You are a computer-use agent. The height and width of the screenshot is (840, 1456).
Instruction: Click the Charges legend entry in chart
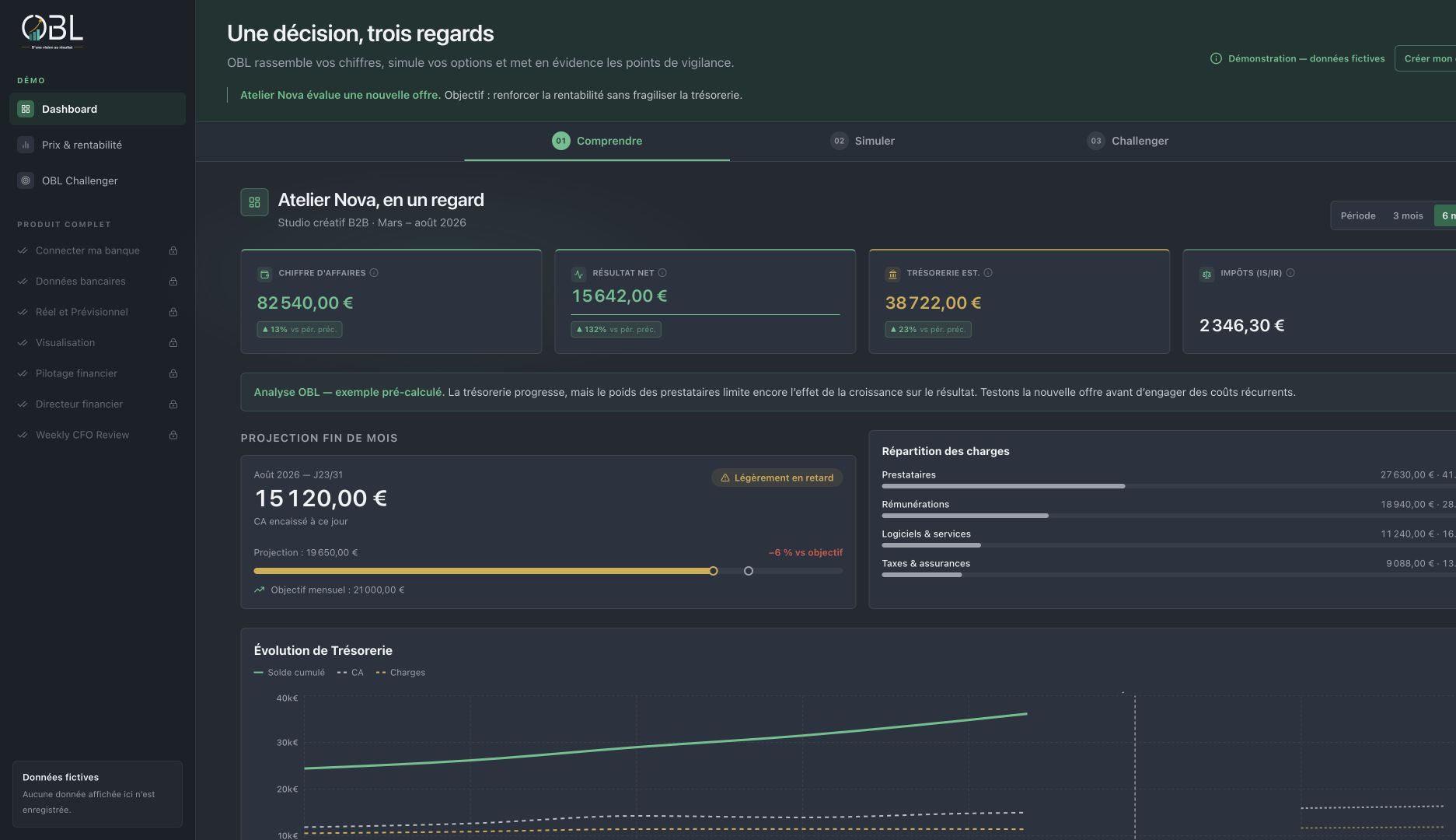coord(400,673)
